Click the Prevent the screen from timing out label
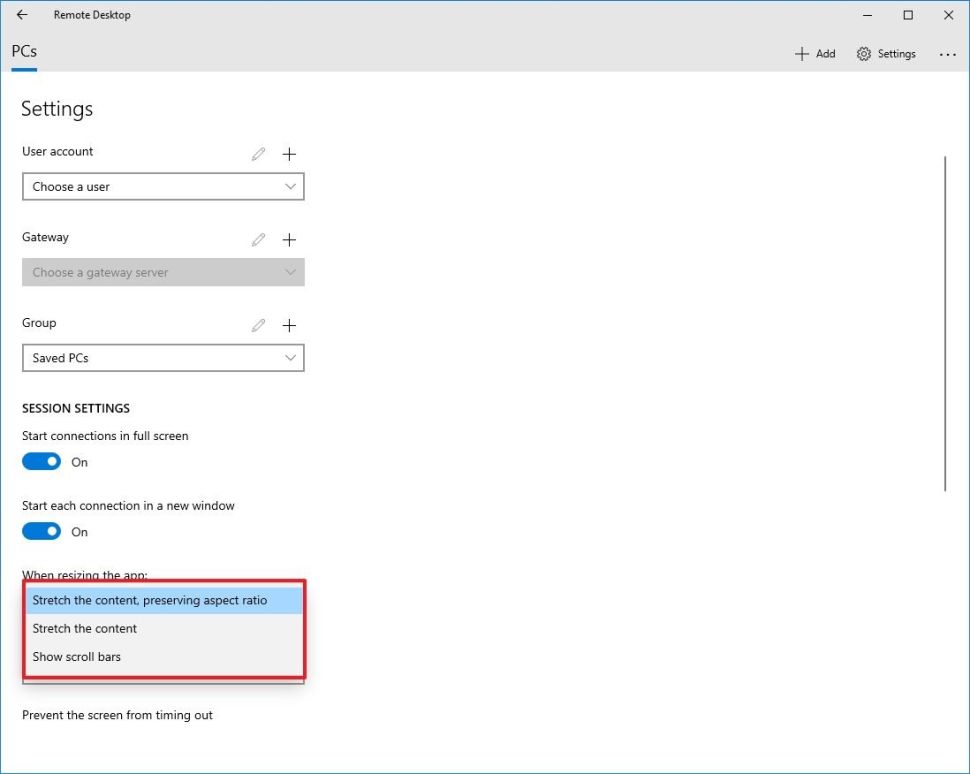 coord(118,715)
